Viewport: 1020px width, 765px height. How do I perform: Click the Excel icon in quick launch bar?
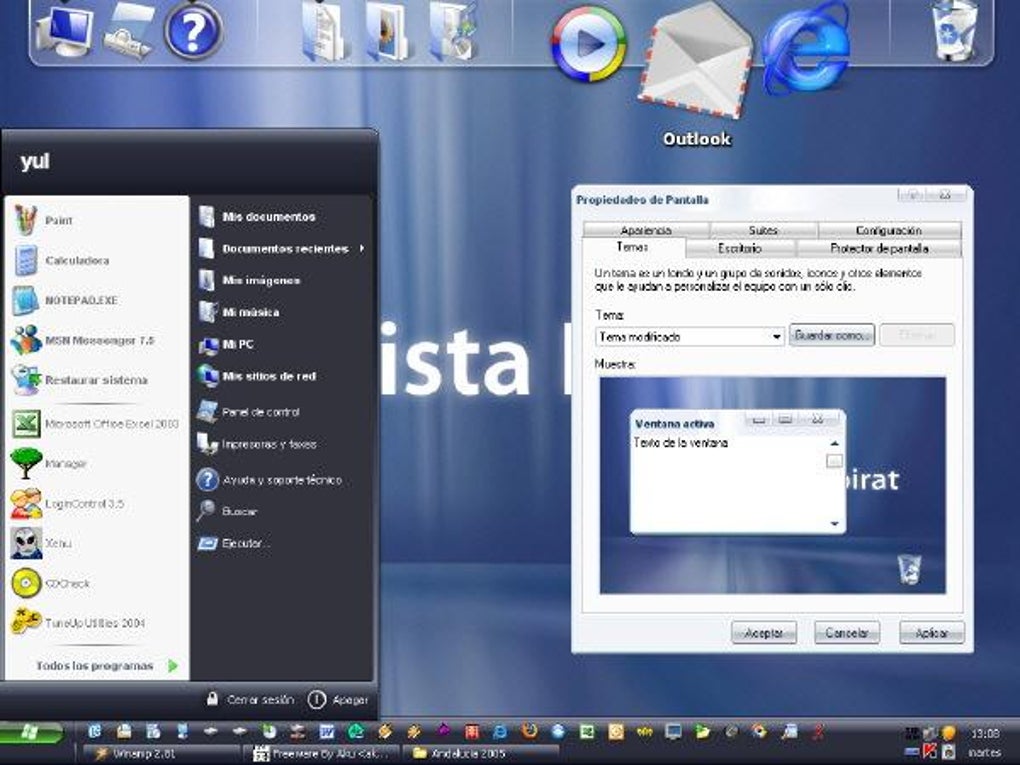coord(587,732)
